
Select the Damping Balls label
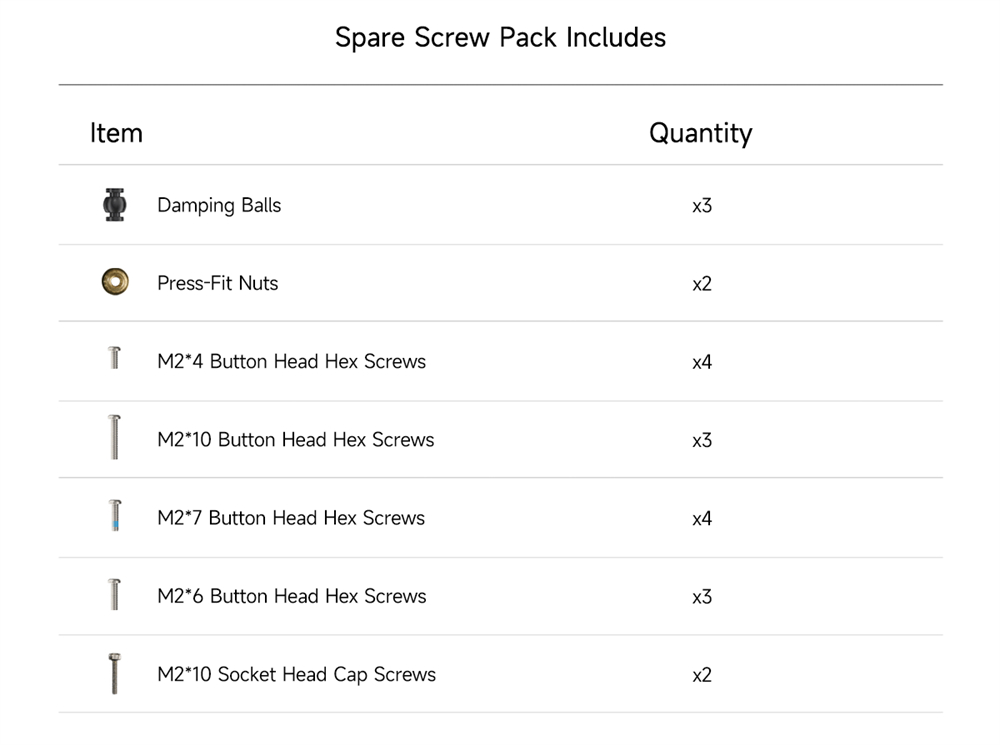coord(219,206)
